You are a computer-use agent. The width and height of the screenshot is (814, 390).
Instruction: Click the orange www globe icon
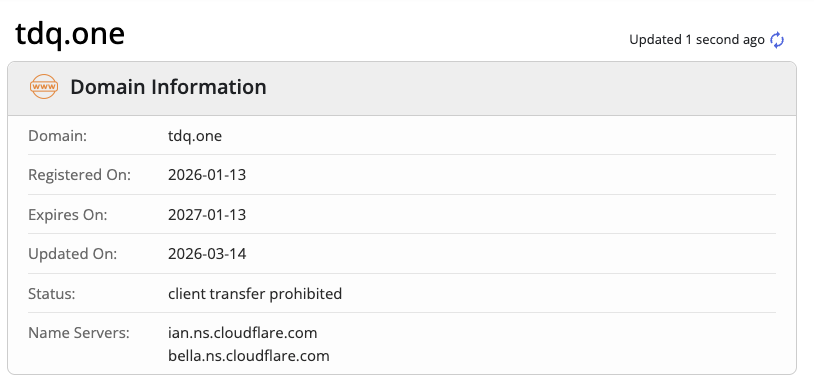(x=44, y=87)
